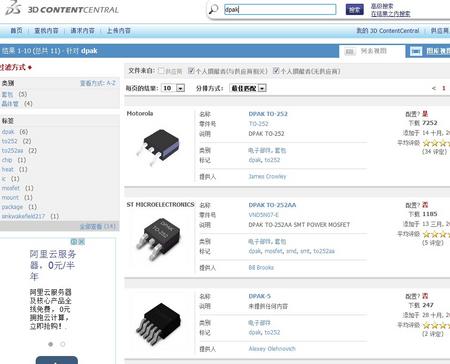
Task: Click the dark blue button below the ad
Action: coord(57,360)
